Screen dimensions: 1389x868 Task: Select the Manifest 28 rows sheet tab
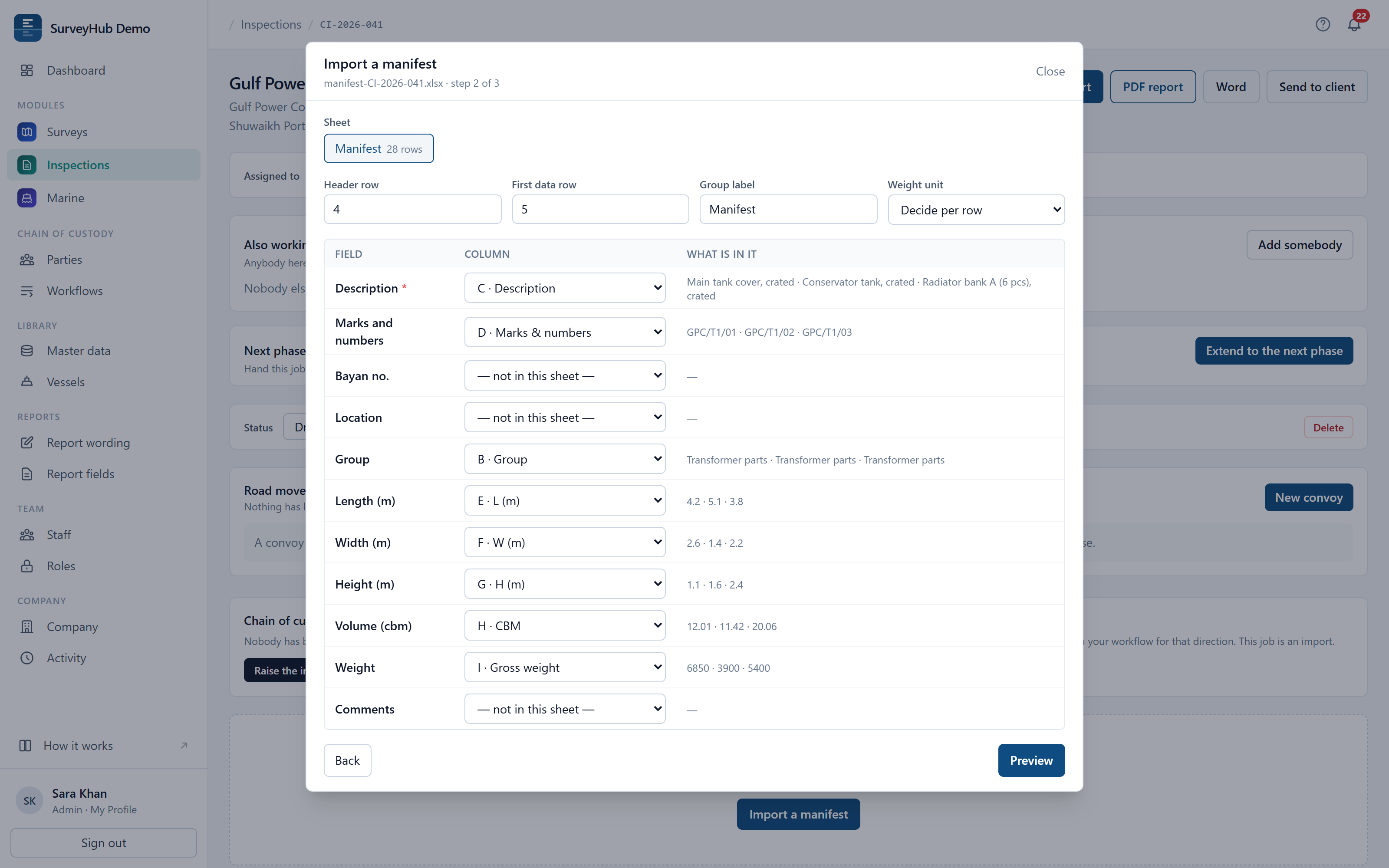tap(379, 149)
